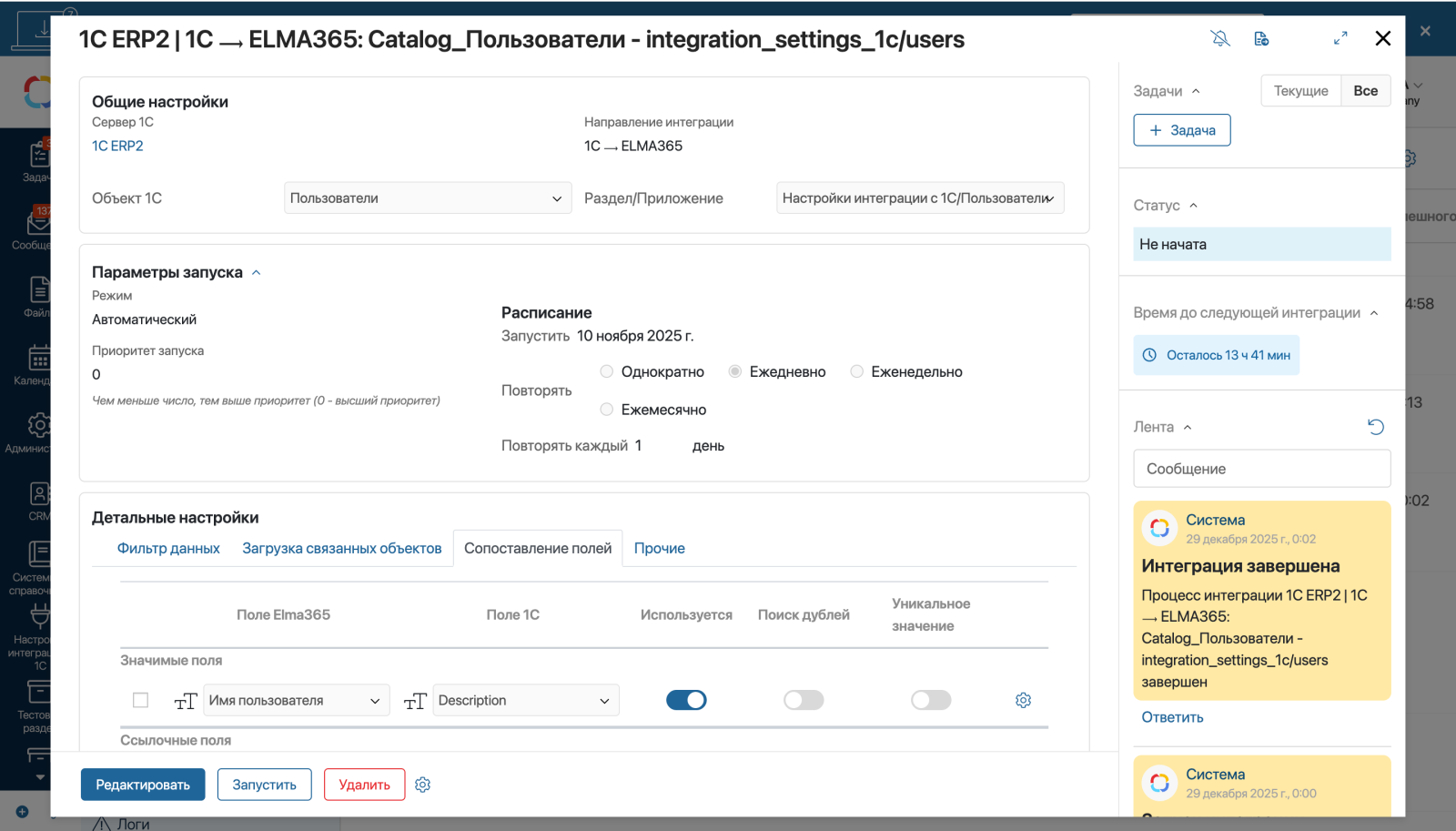Turn off the Используется toggle

[x=686, y=700]
